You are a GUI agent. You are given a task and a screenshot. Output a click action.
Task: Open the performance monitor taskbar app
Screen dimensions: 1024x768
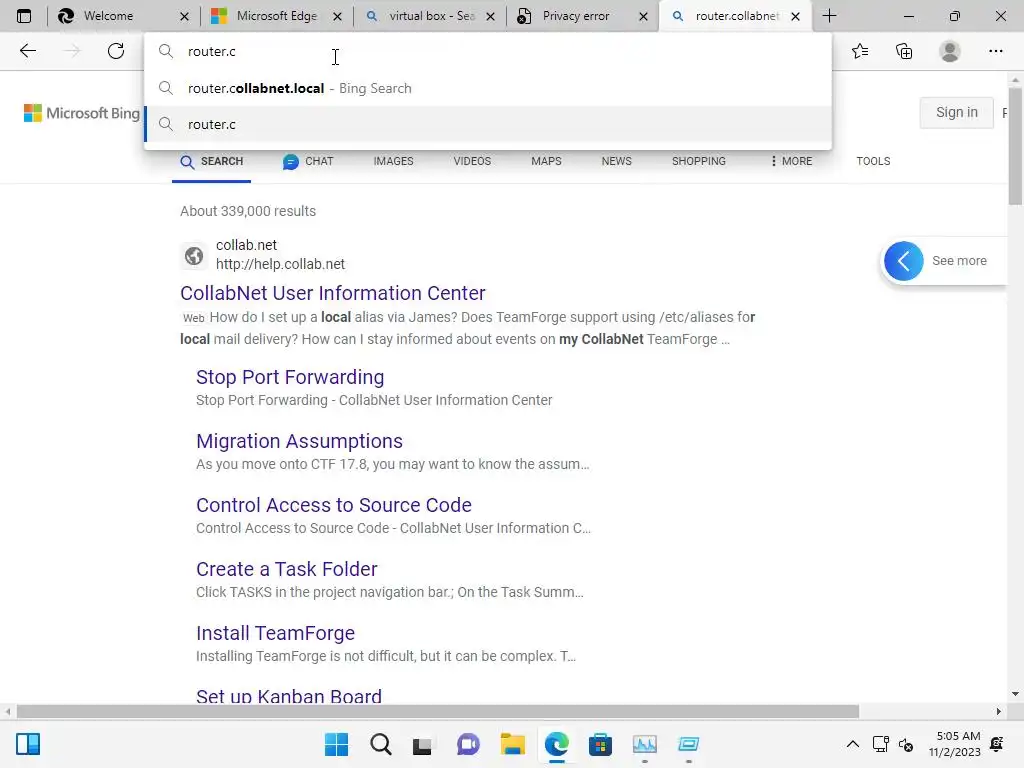645,744
